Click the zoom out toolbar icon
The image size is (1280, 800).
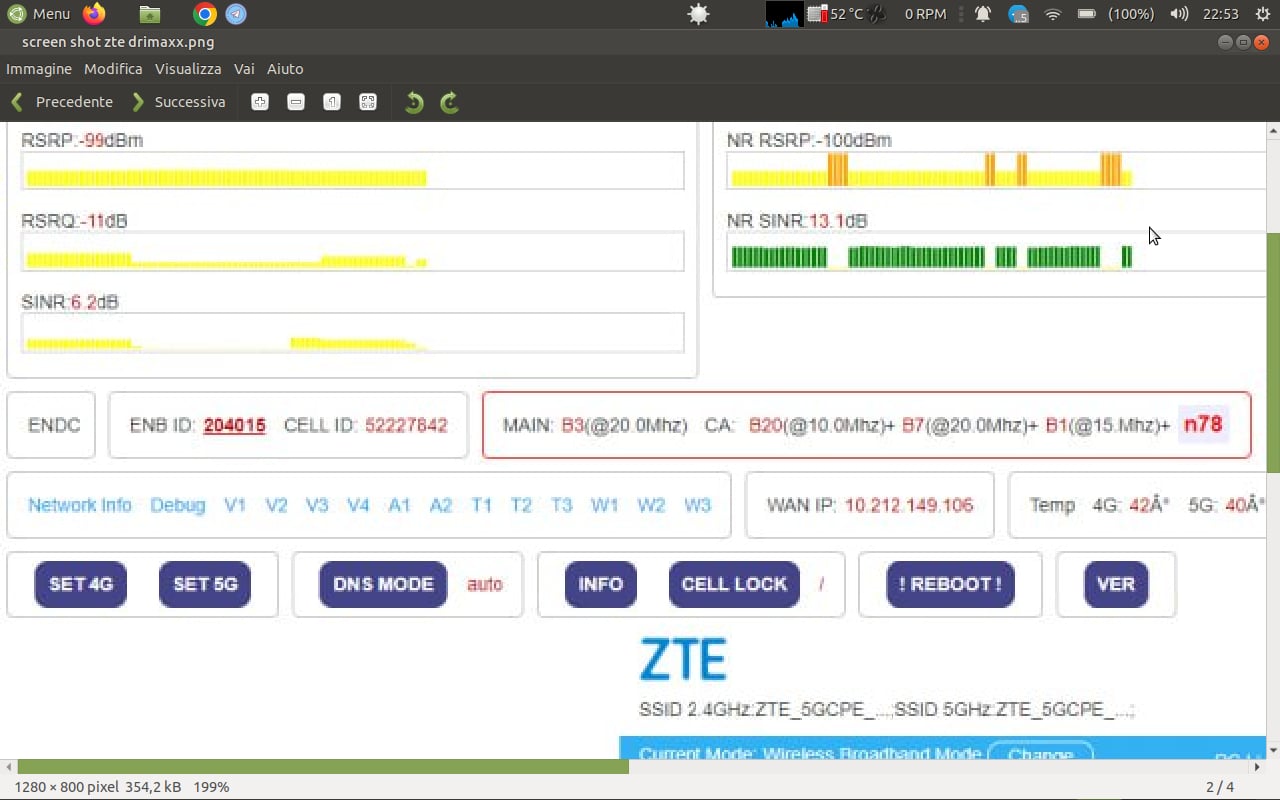tap(296, 102)
